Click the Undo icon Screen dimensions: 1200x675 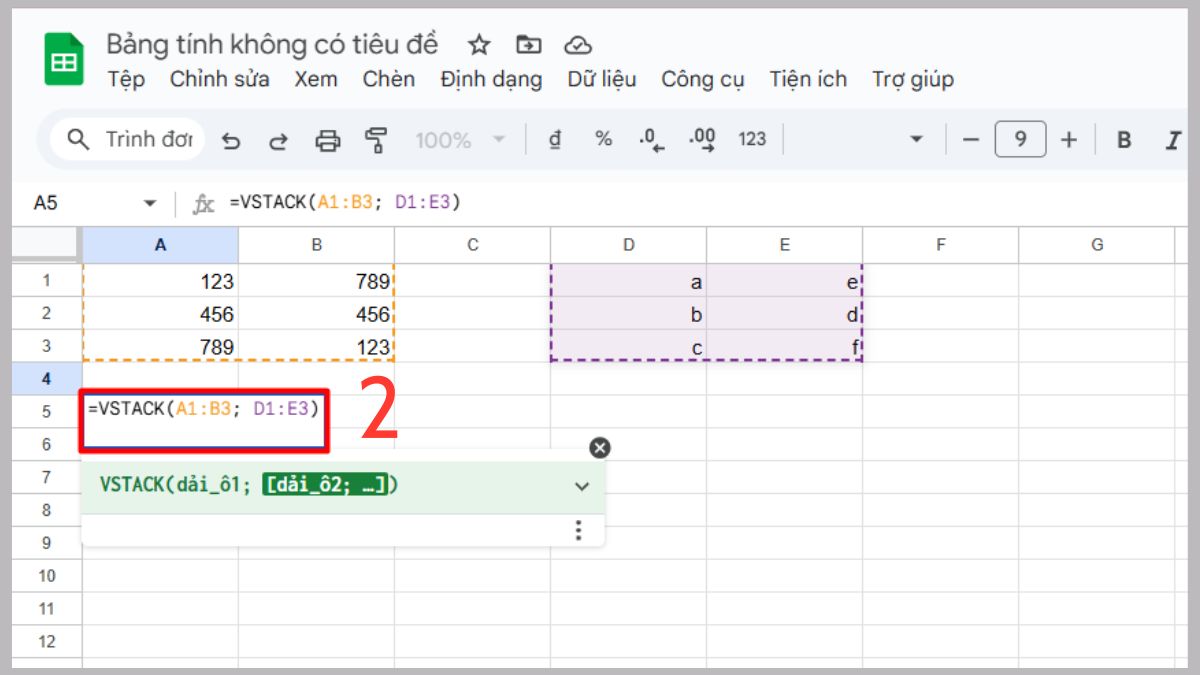click(233, 140)
